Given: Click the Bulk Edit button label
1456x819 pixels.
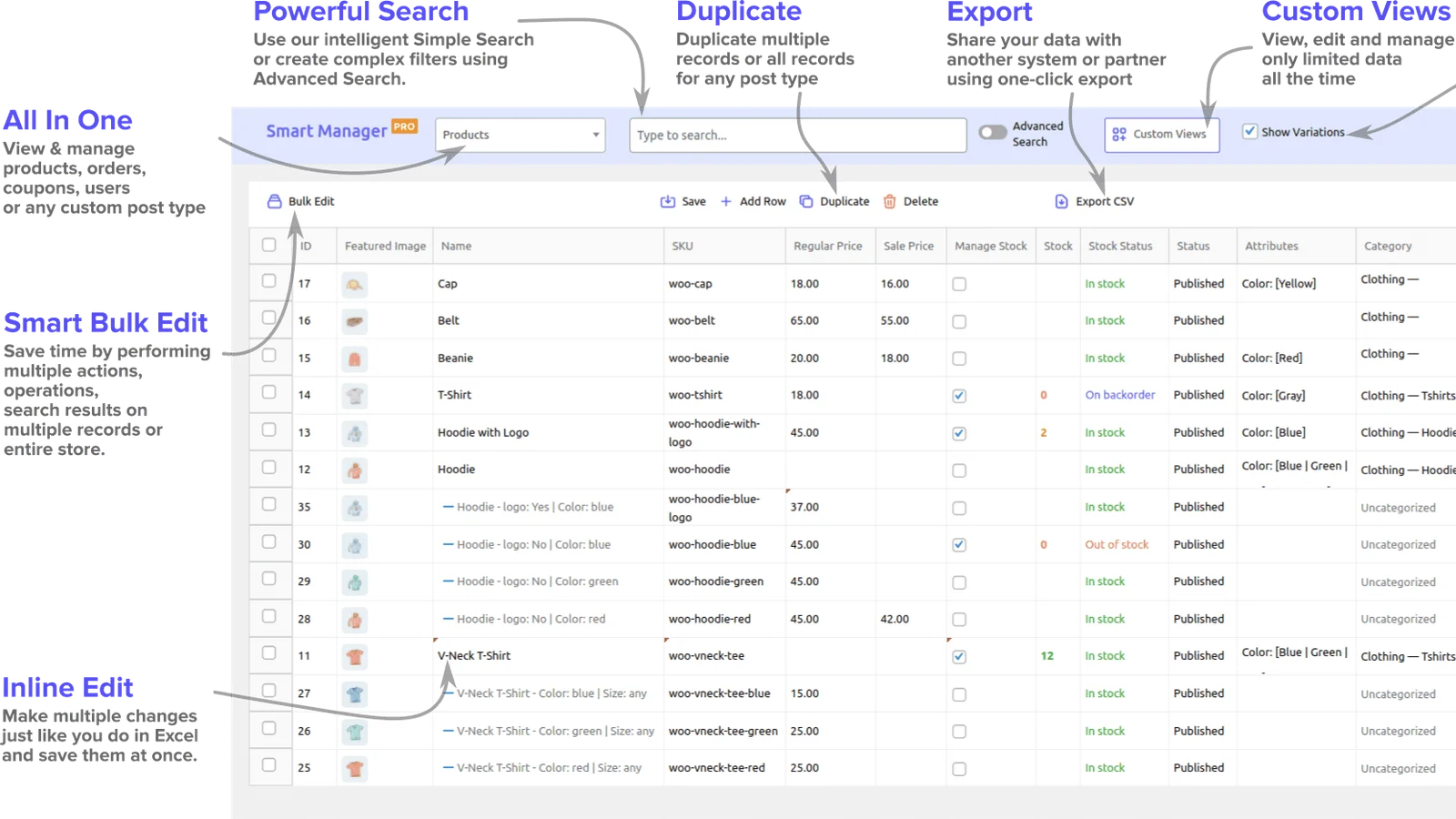Looking at the screenshot, I should click(311, 201).
